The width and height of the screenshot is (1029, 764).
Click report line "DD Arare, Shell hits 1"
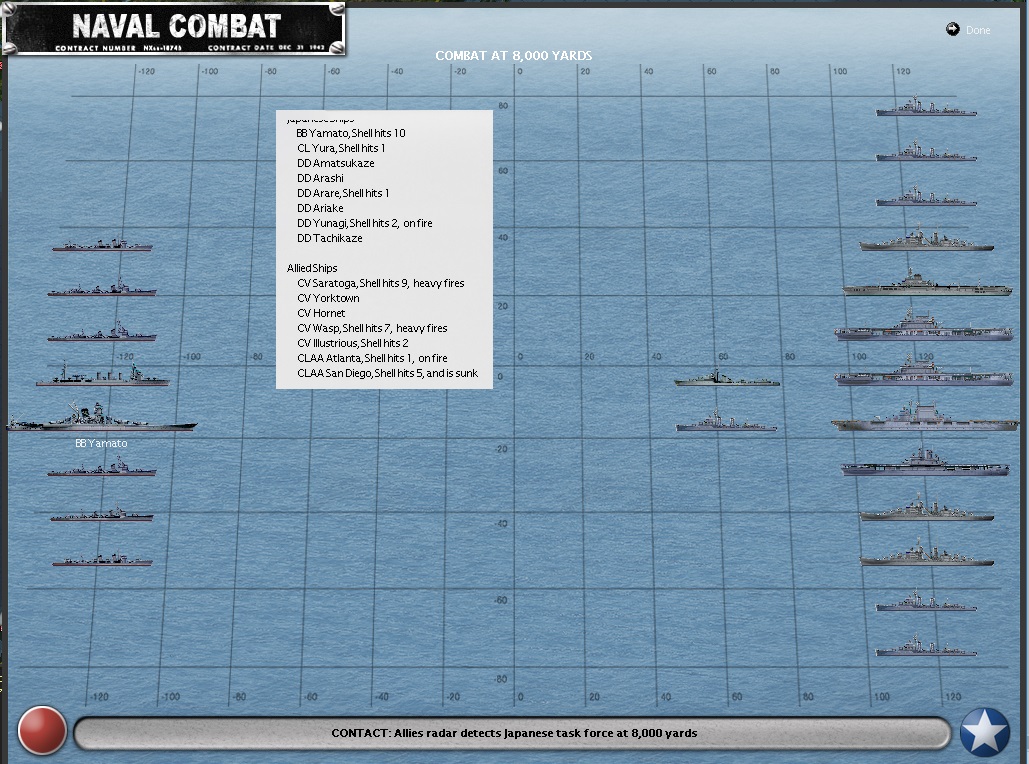[343, 194]
